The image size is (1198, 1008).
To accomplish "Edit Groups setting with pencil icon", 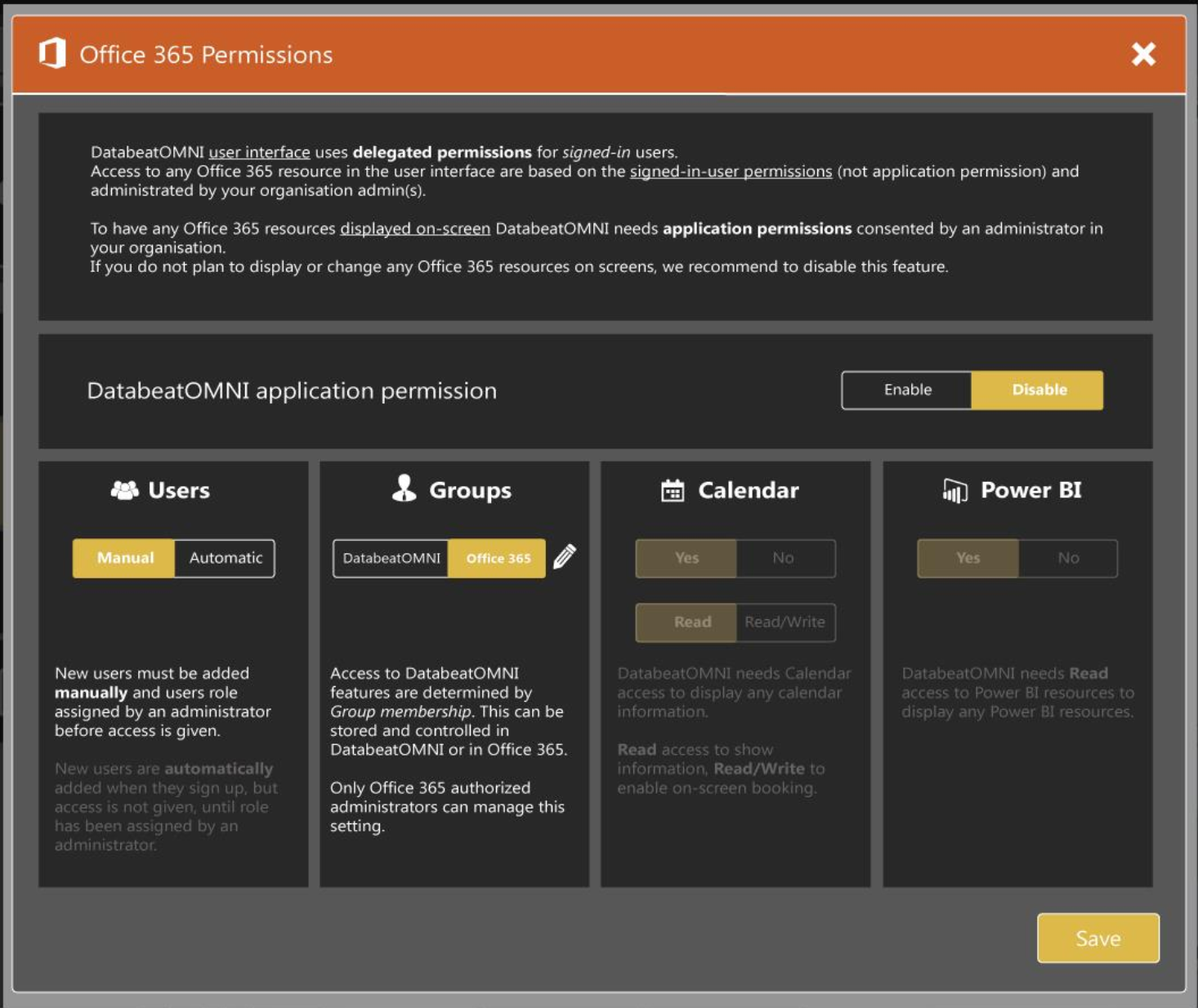I will pyautogui.click(x=565, y=556).
